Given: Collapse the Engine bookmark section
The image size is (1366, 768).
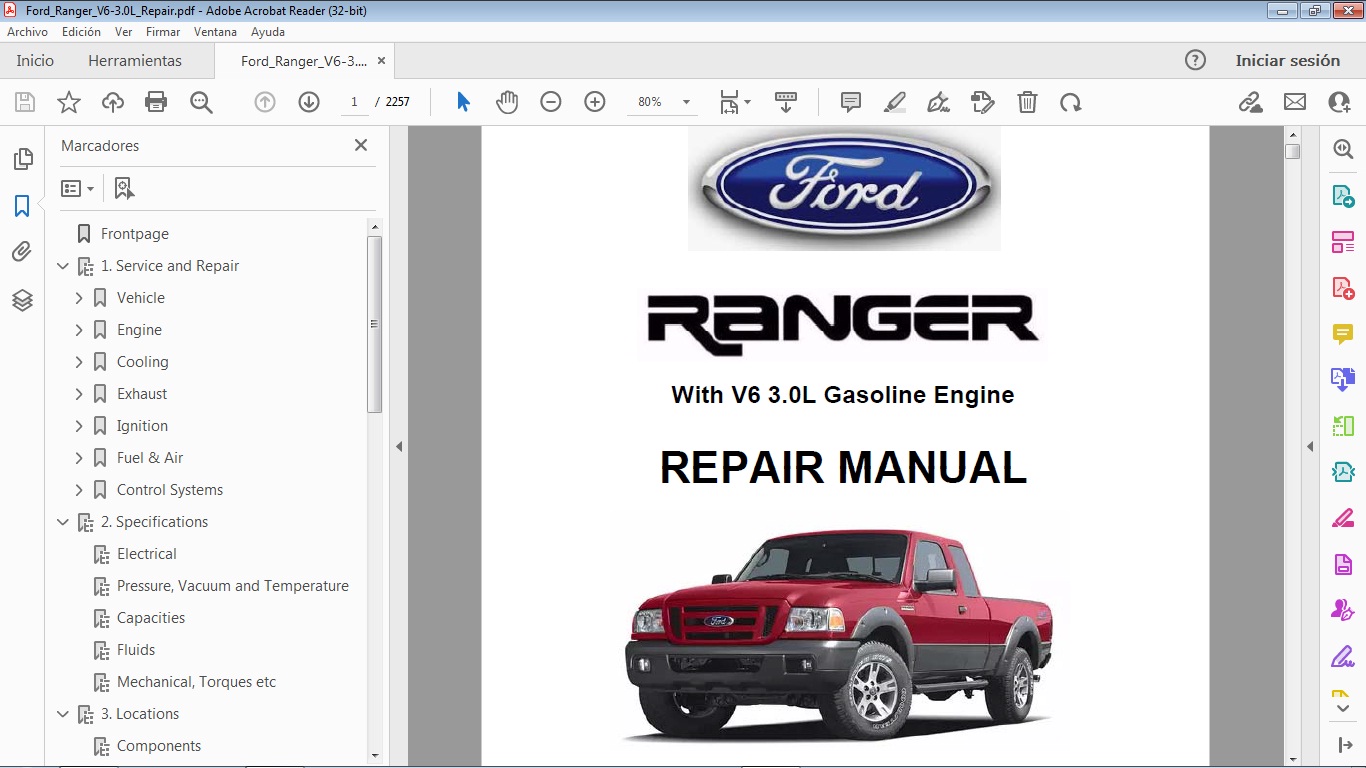Looking at the screenshot, I should click(80, 329).
